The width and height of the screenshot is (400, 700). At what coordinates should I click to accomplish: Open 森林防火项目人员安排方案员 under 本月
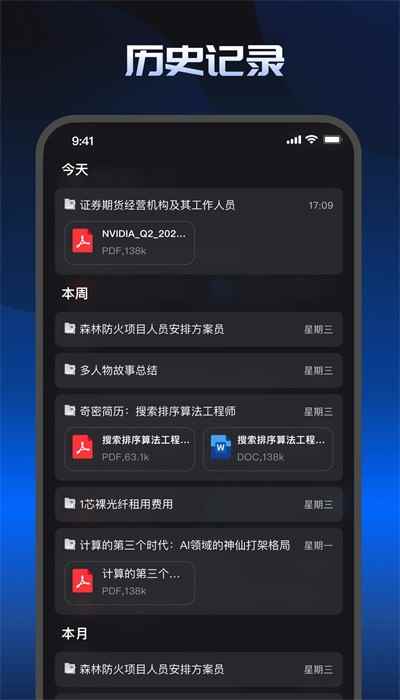tap(199, 669)
